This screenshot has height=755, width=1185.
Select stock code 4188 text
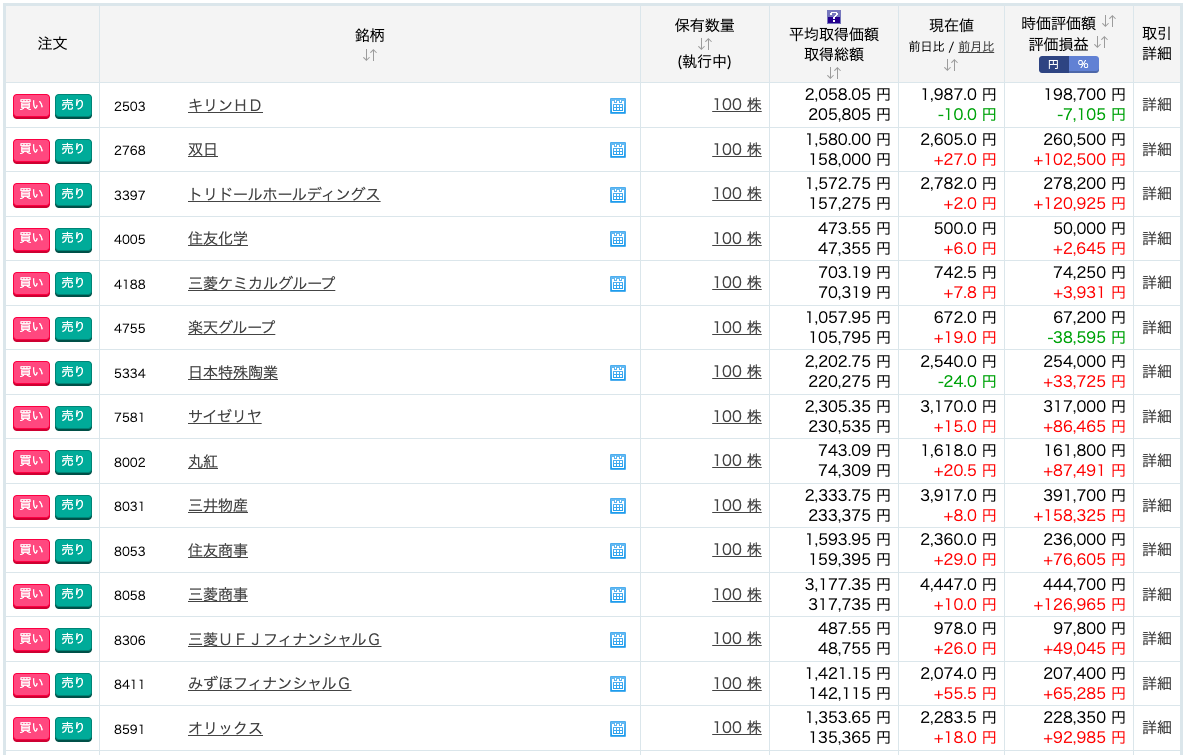[x=130, y=284]
